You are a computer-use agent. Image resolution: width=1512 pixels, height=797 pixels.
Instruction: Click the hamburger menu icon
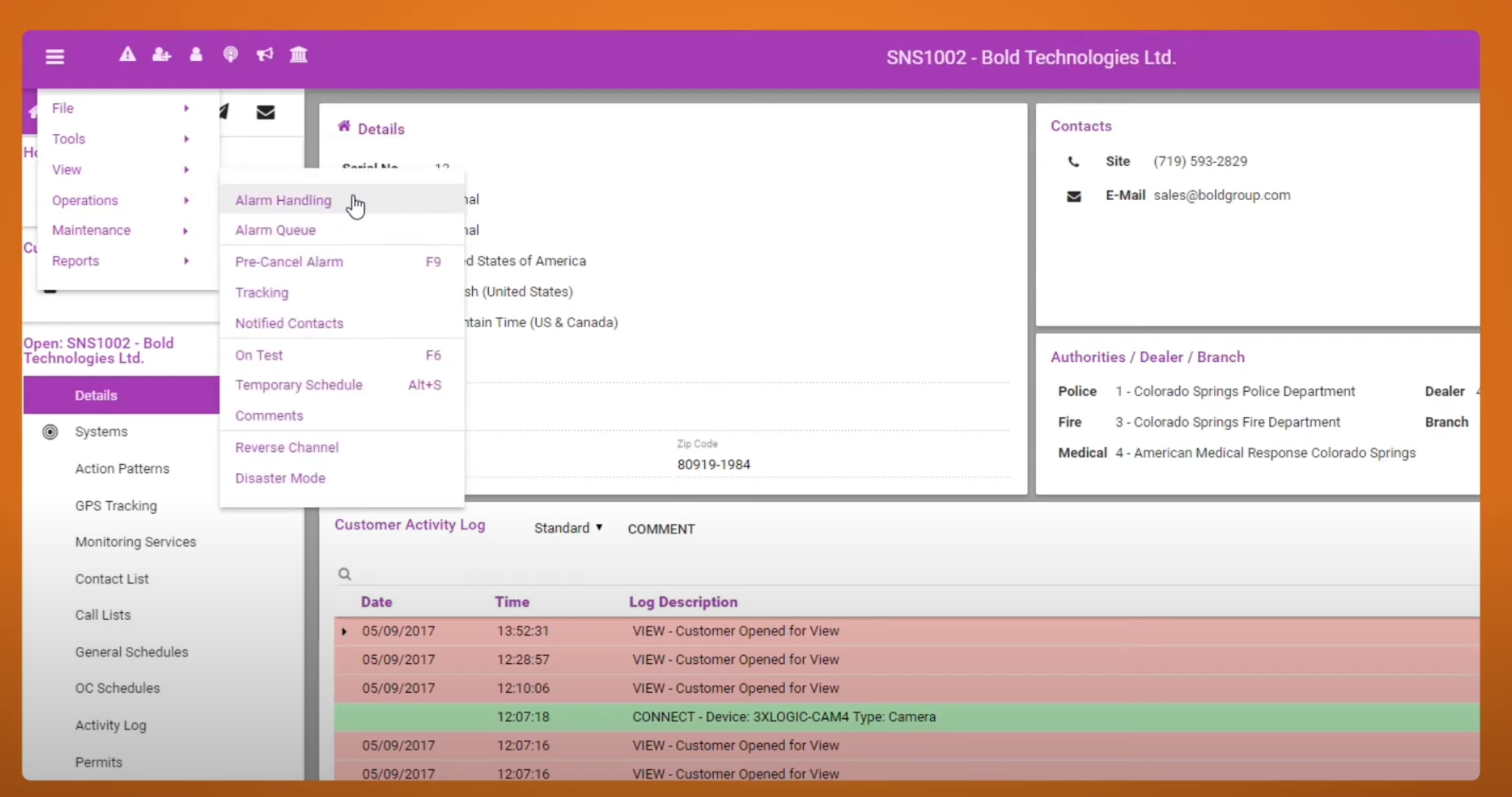click(55, 57)
